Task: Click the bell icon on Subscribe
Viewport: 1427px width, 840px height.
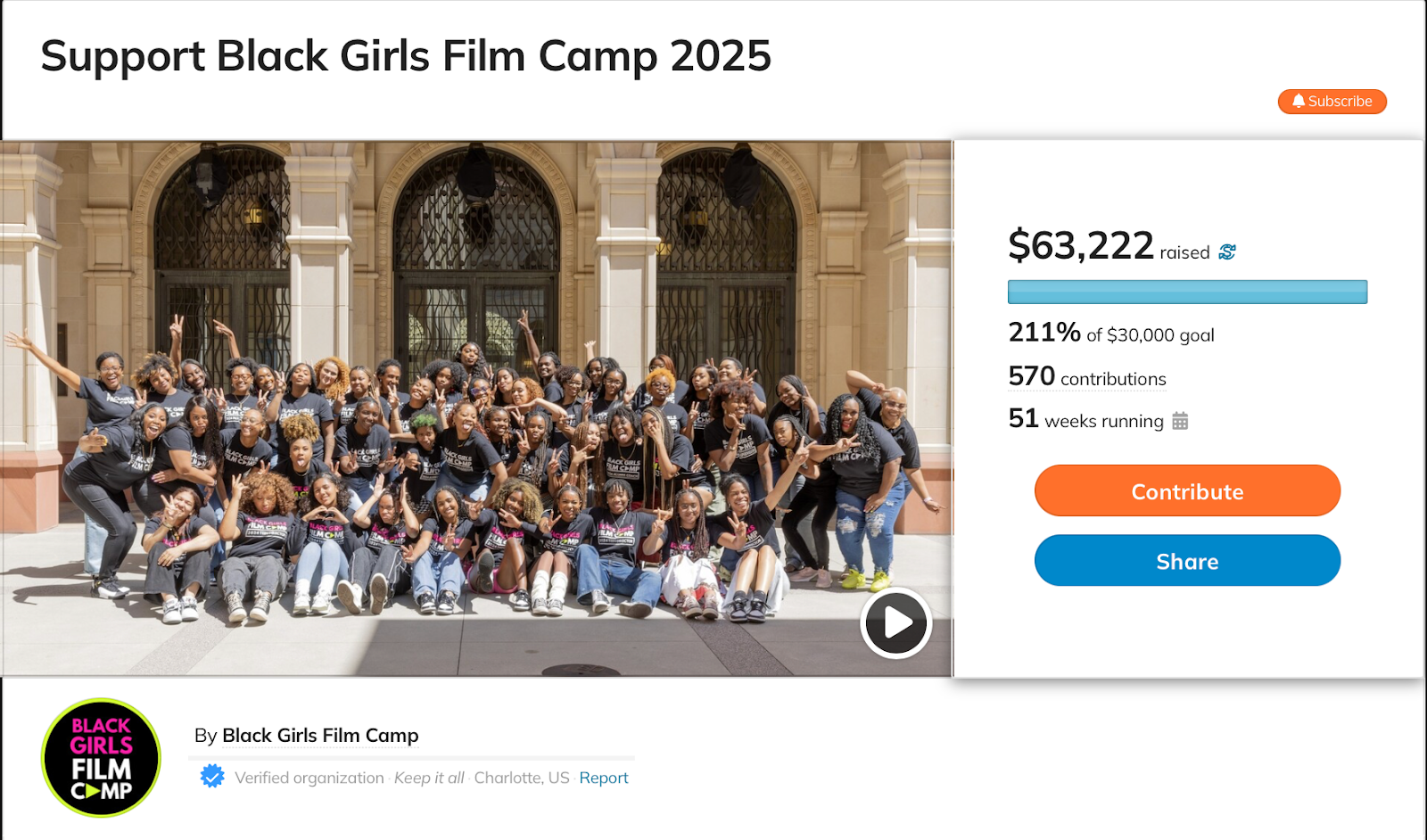Action: pyautogui.click(x=1299, y=102)
